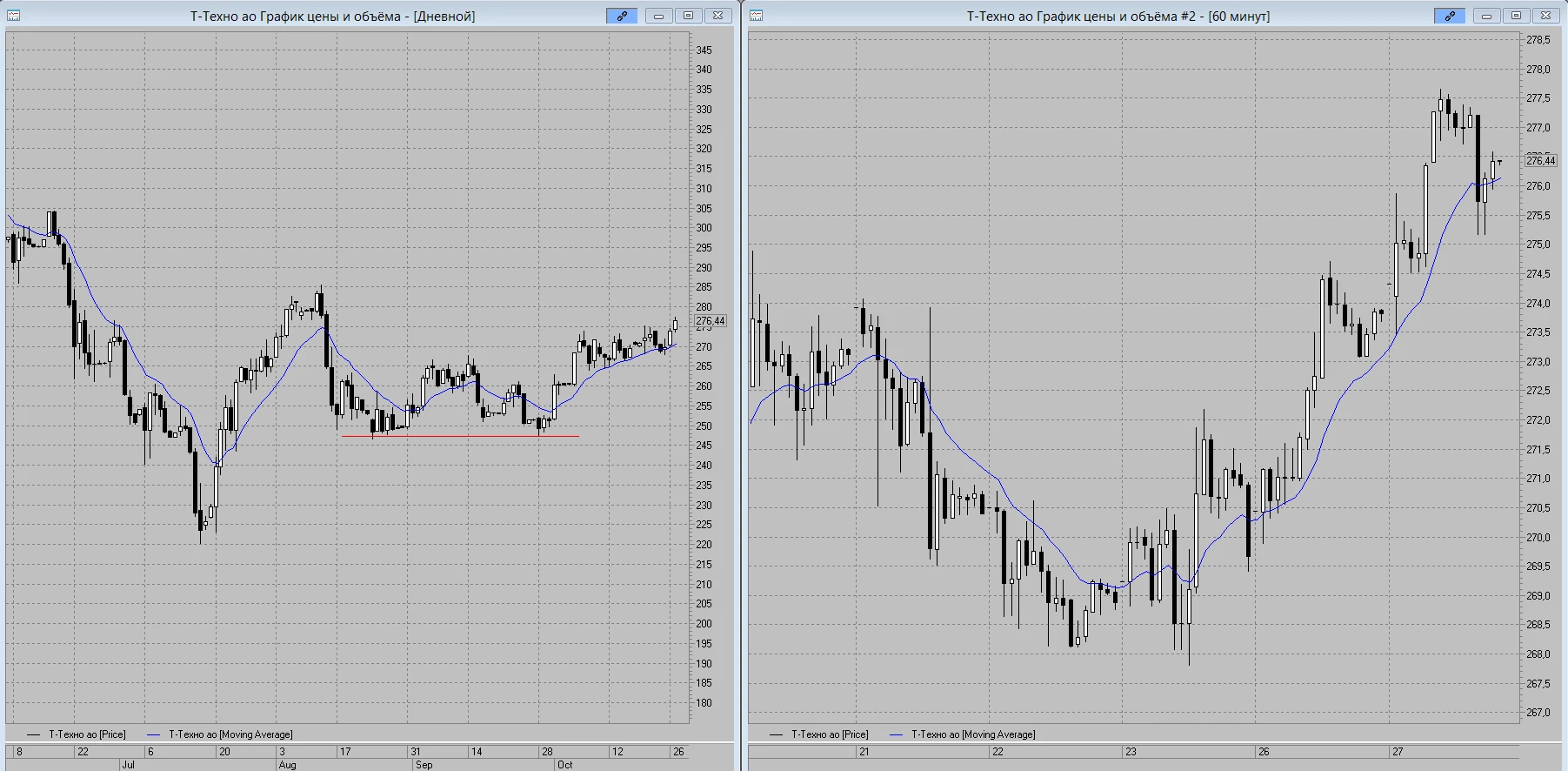Open the system menu icon of the Дневной chart window
This screenshot has width=1568, height=771.
[x=13, y=16]
